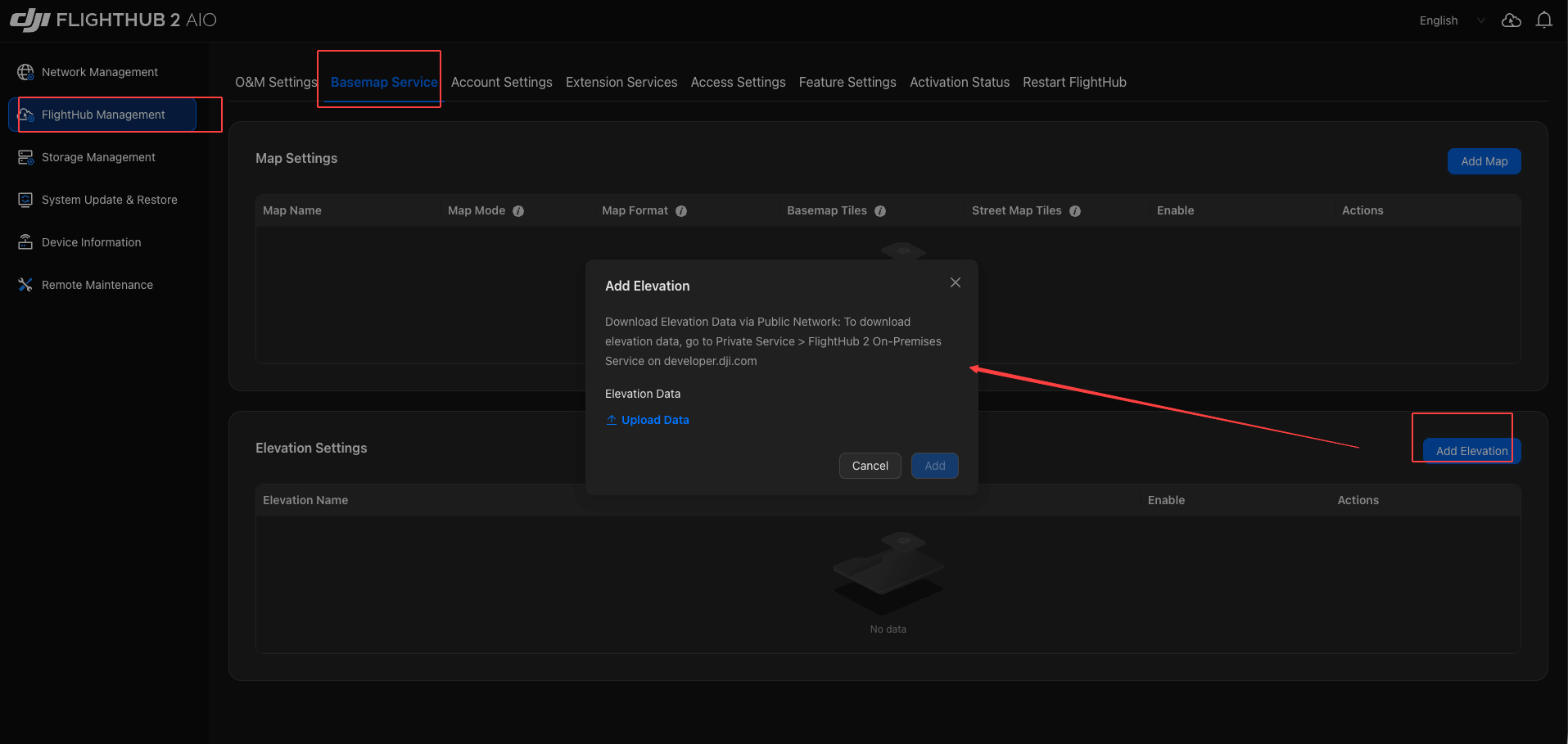Image resolution: width=1568 pixels, height=744 pixels.
Task: Open the Restart FlightHub tab
Action: point(1074,82)
